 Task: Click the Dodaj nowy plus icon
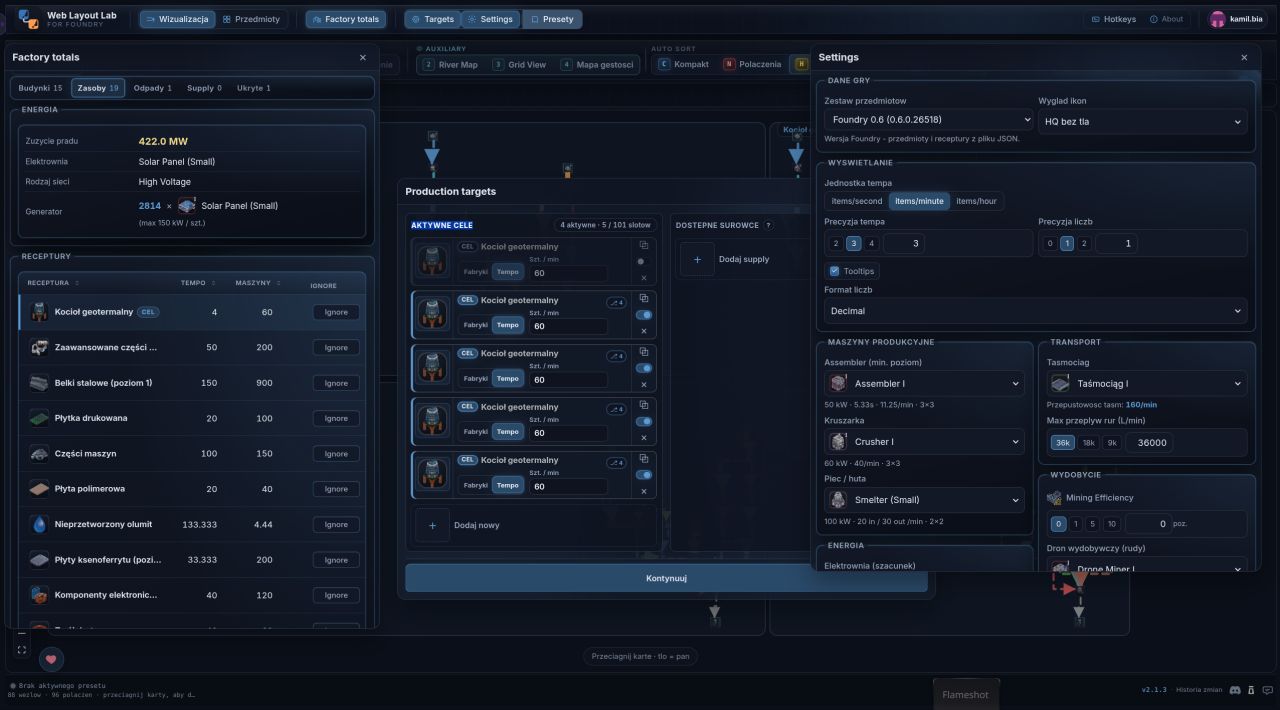432,525
